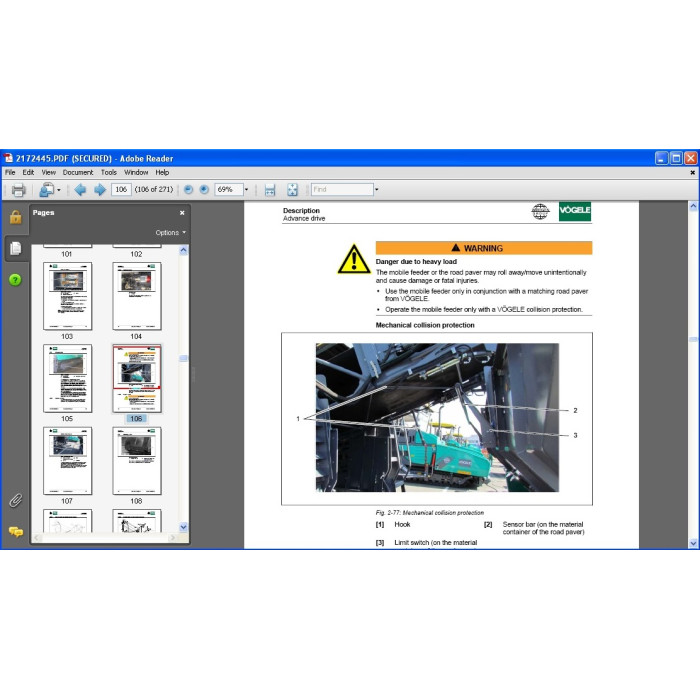Viewport: 700px width, 700px height.
Task: Go to previous page with left arrow
Action: click(80, 190)
